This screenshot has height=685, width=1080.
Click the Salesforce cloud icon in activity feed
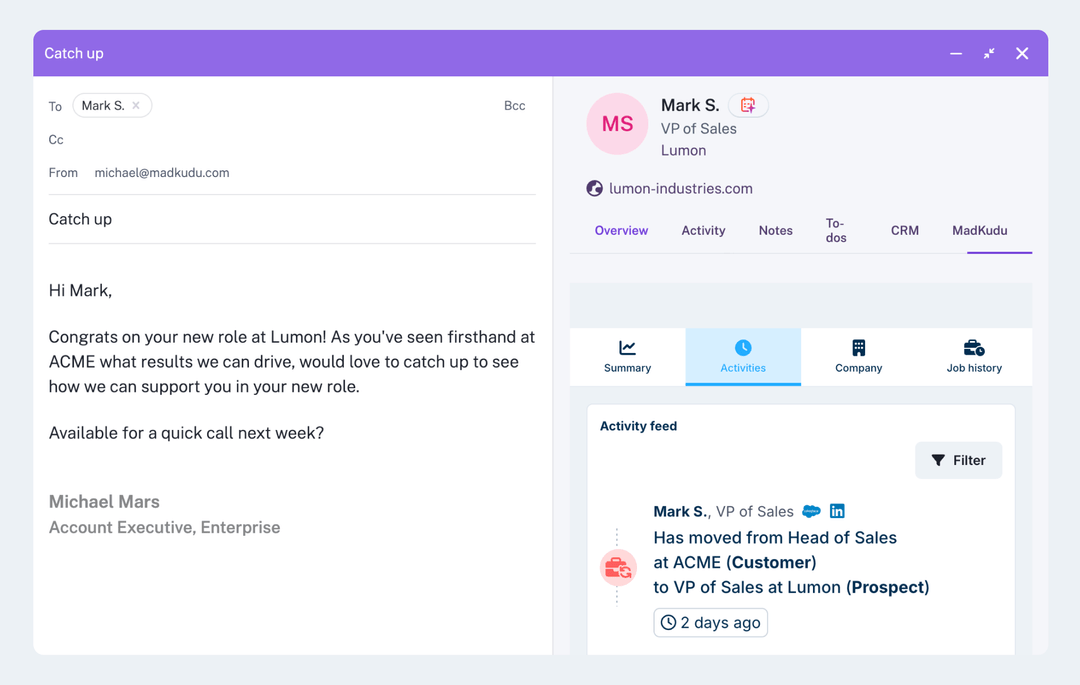(x=812, y=511)
